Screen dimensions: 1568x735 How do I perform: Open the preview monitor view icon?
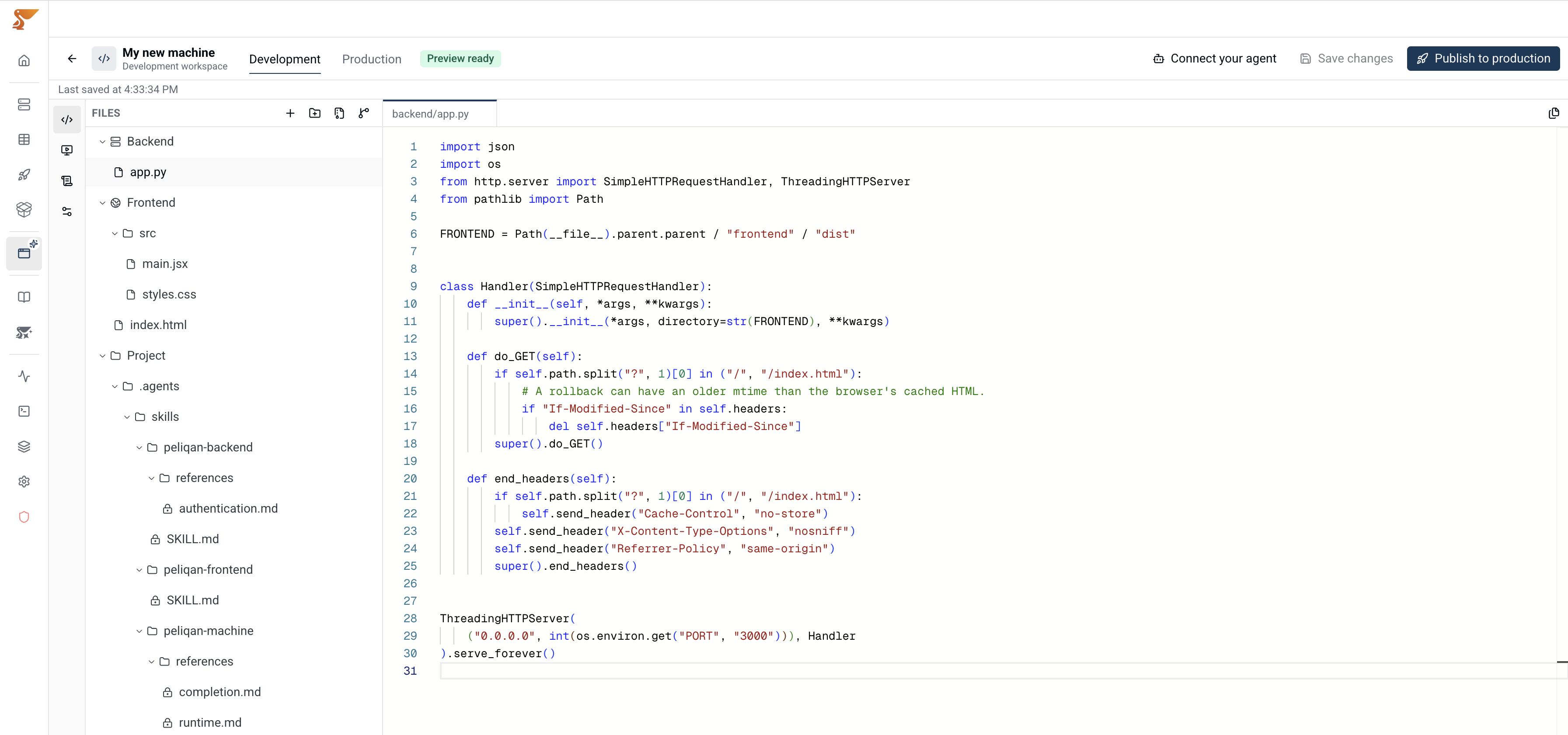67,150
